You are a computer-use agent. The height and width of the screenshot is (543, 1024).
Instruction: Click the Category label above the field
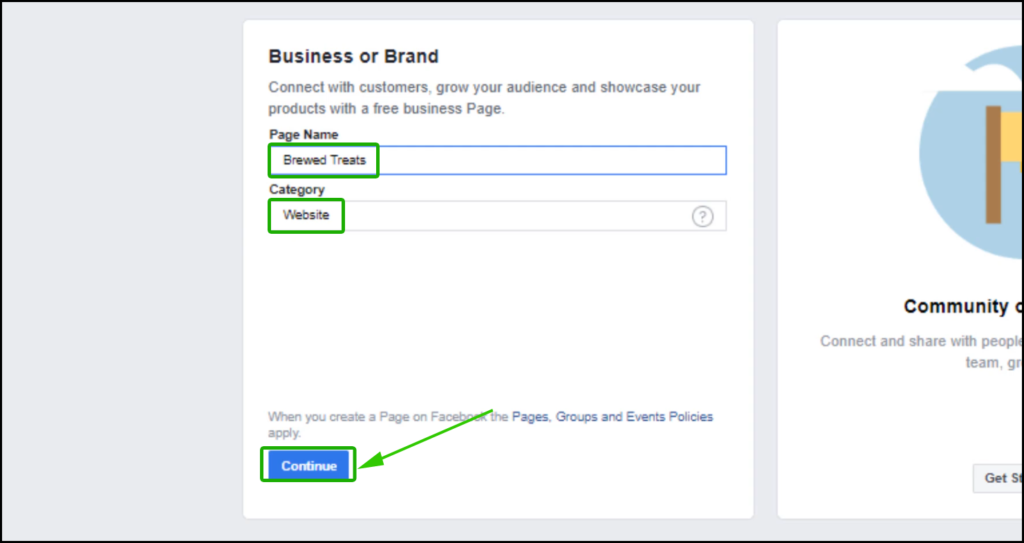pyautogui.click(x=296, y=189)
